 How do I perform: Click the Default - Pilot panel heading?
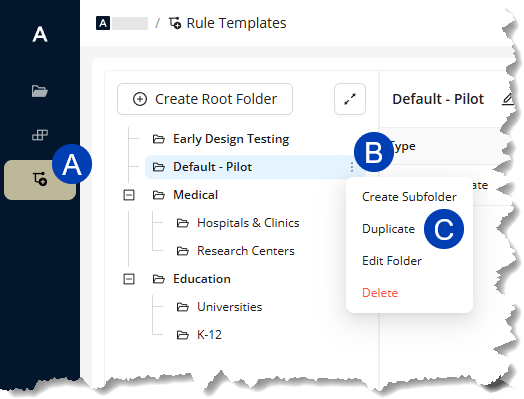(x=438, y=99)
